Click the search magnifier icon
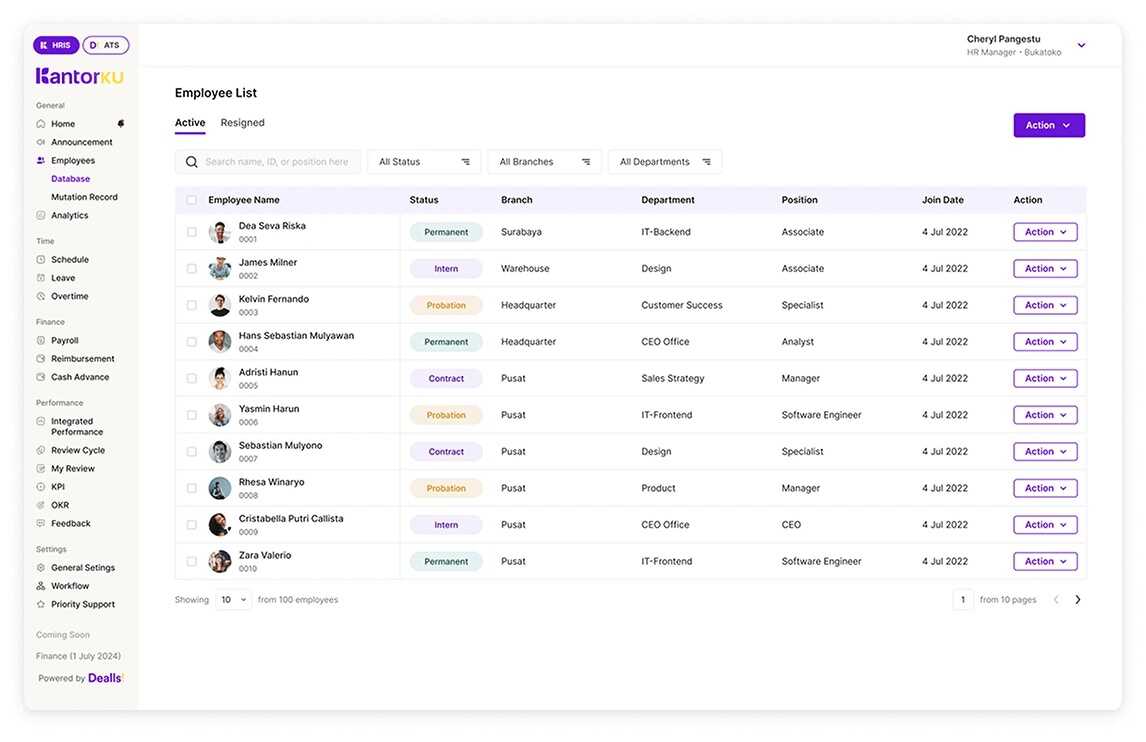The height and width of the screenshot is (742, 1146). 190,161
